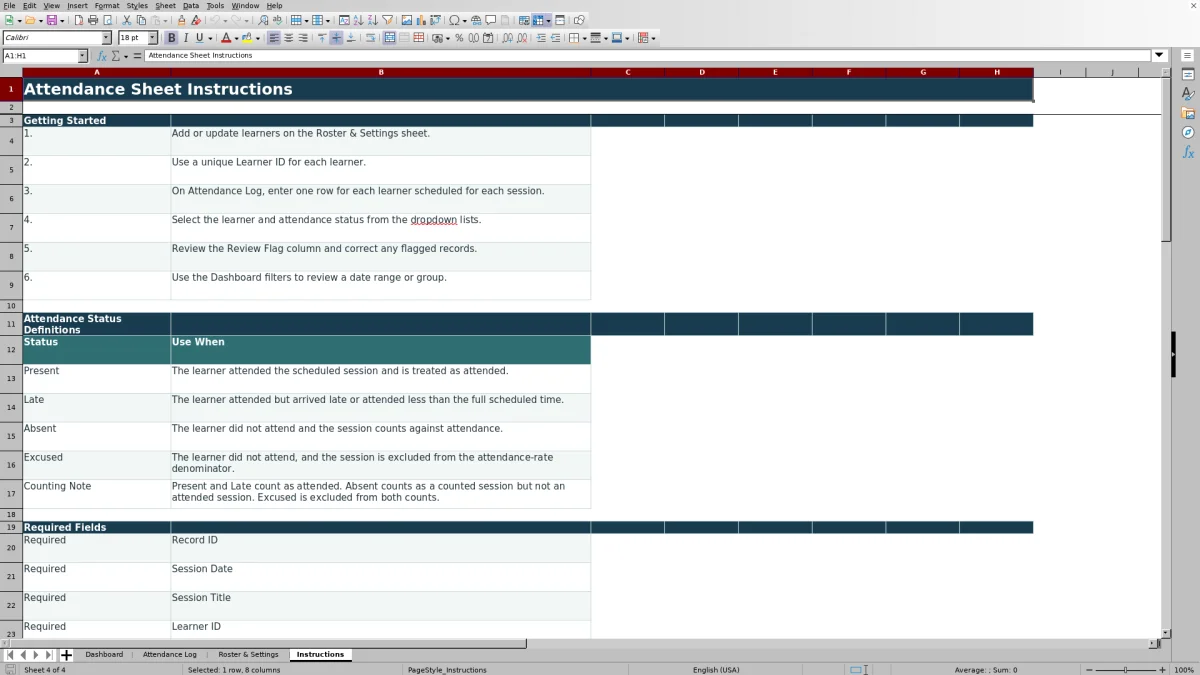Toggle Align Top vertical alignment
This screenshot has width=1200, height=675.
pyautogui.click(x=322, y=38)
